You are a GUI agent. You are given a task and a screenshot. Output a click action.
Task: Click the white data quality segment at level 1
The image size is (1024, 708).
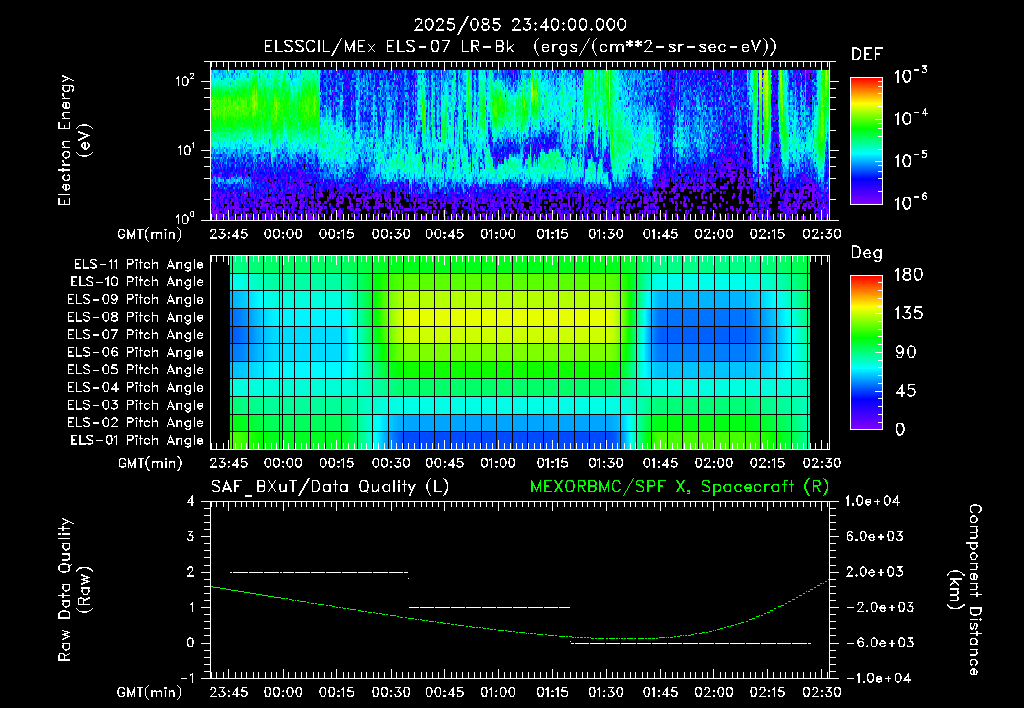(x=489, y=607)
